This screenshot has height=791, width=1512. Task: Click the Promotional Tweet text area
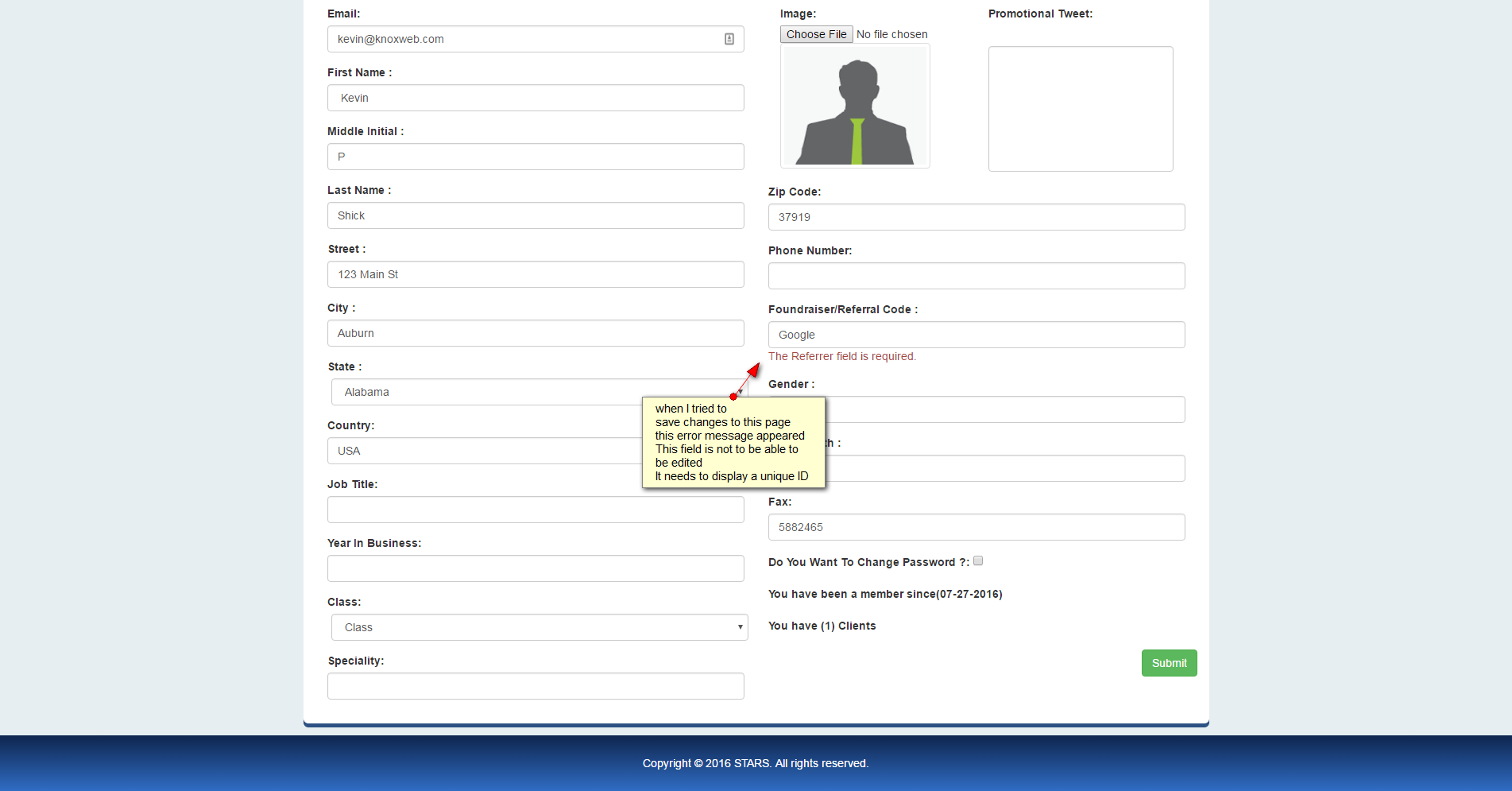[1081, 109]
